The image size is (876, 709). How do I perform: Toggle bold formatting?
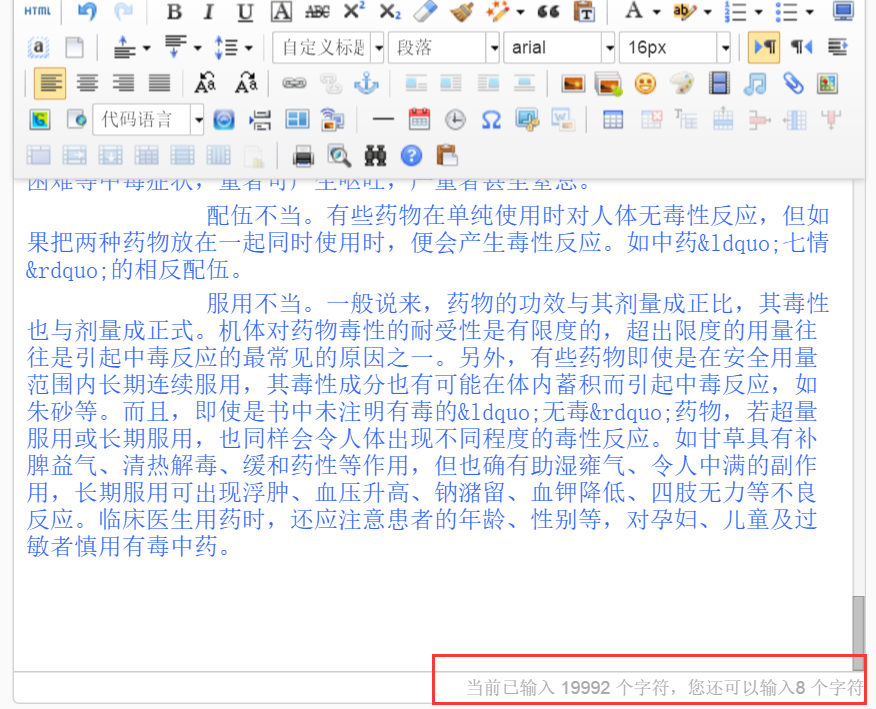point(174,11)
